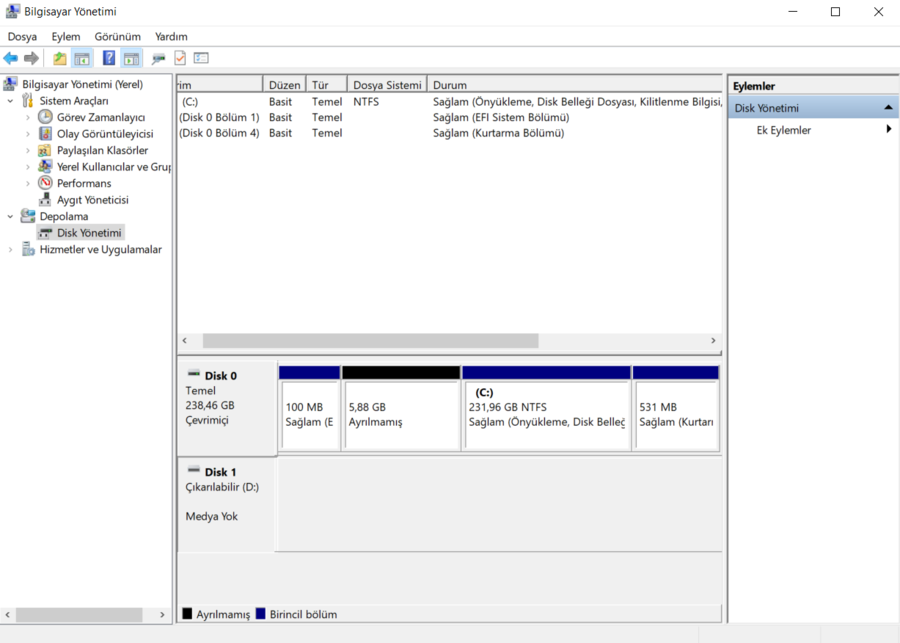Click the volume list scrollbar right arrow

[713, 340]
